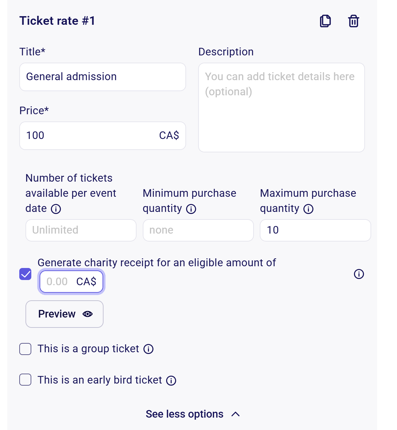Click the eye icon in Preview button
The width and height of the screenshot is (397, 430).
(x=87, y=314)
